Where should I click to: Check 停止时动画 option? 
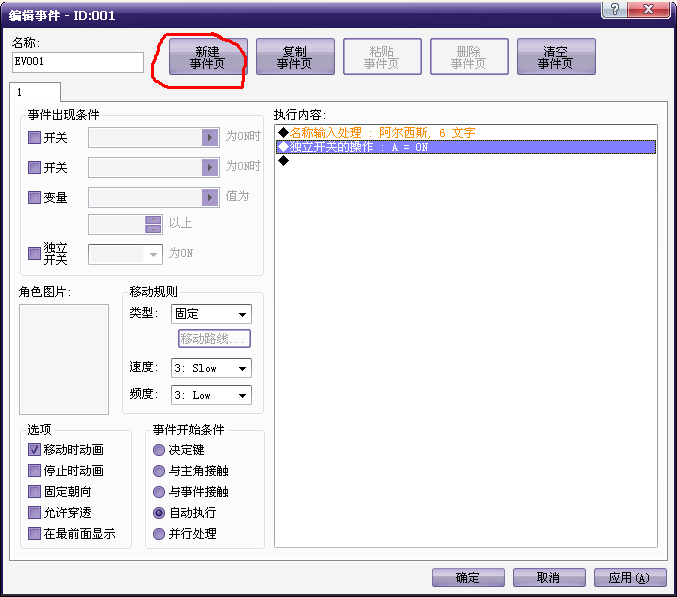[34, 471]
